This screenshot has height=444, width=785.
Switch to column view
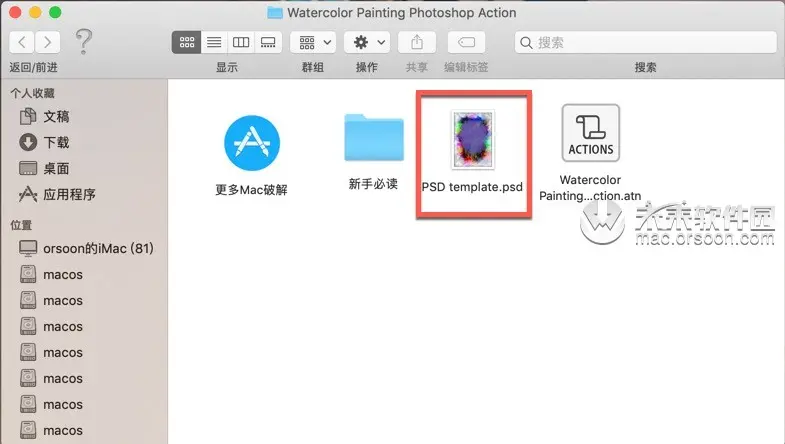[x=241, y=43]
